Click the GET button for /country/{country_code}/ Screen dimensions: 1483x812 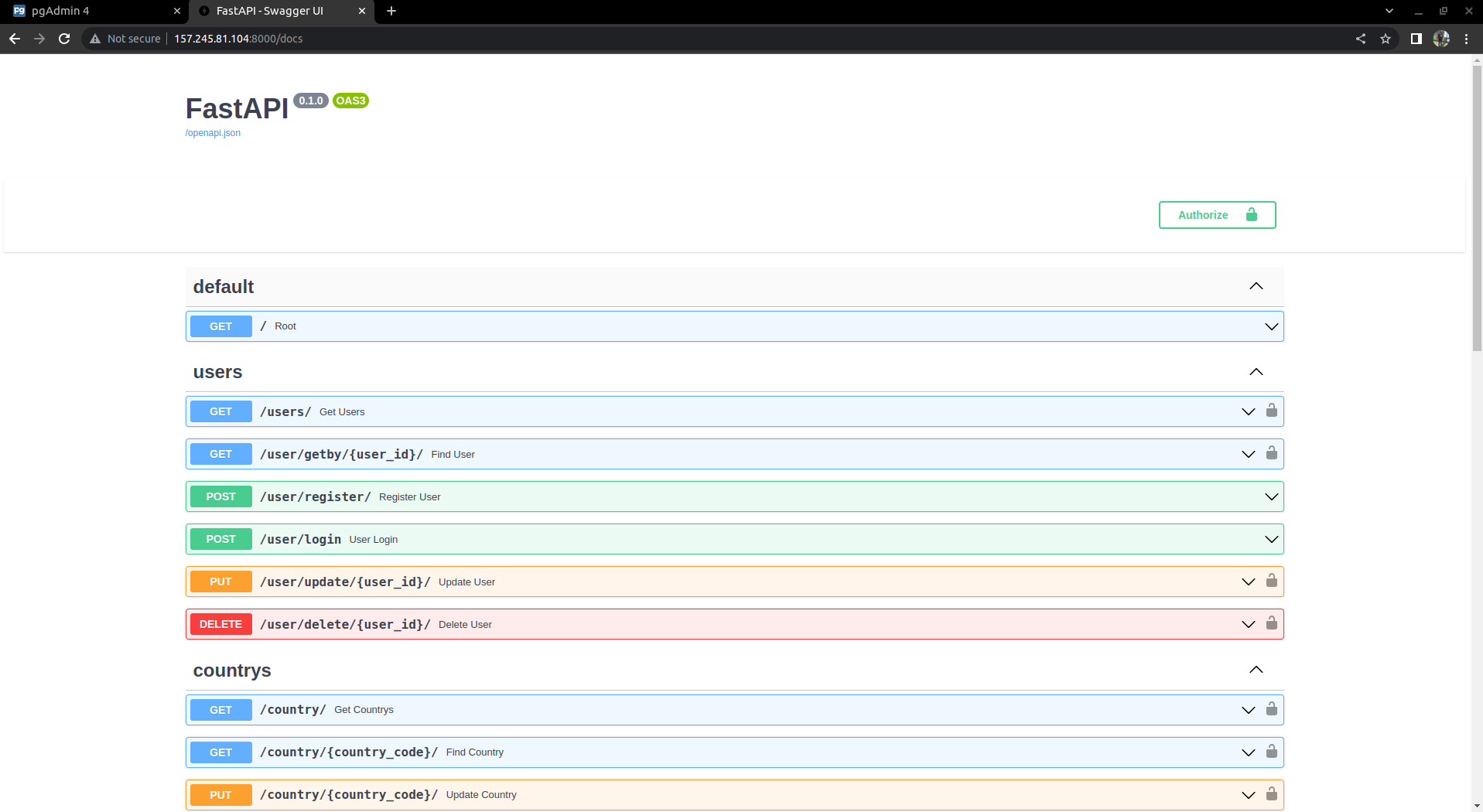point(220,752)
